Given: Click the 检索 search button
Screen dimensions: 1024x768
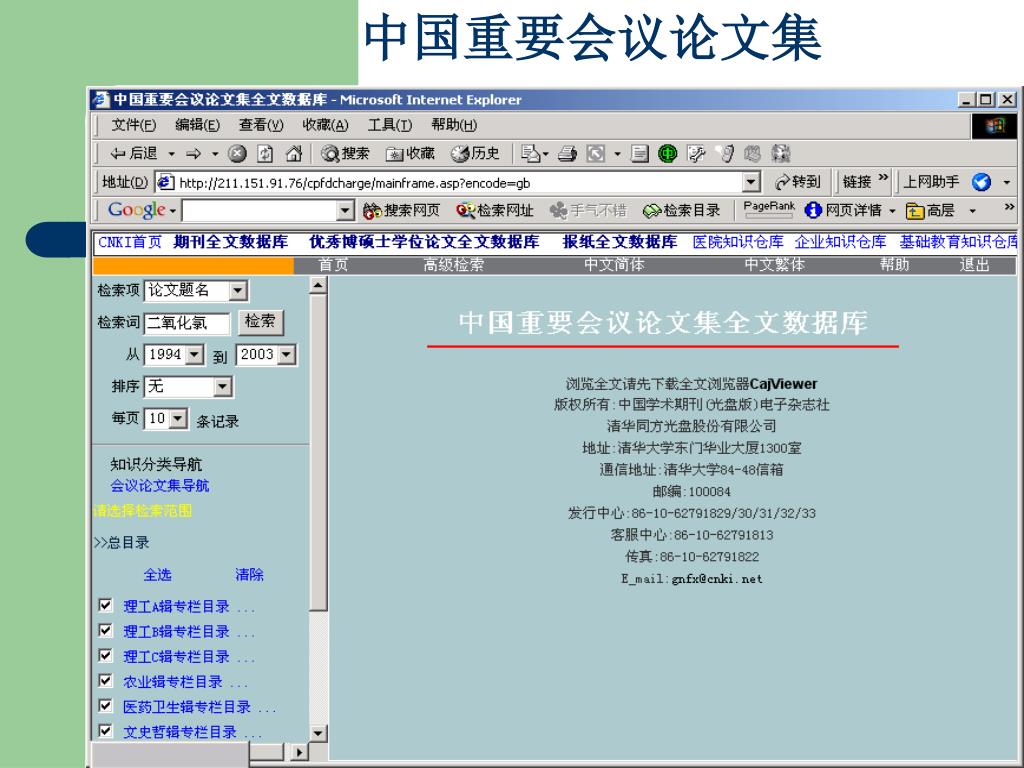Looking at the screenshot, I should coord(260,321).
